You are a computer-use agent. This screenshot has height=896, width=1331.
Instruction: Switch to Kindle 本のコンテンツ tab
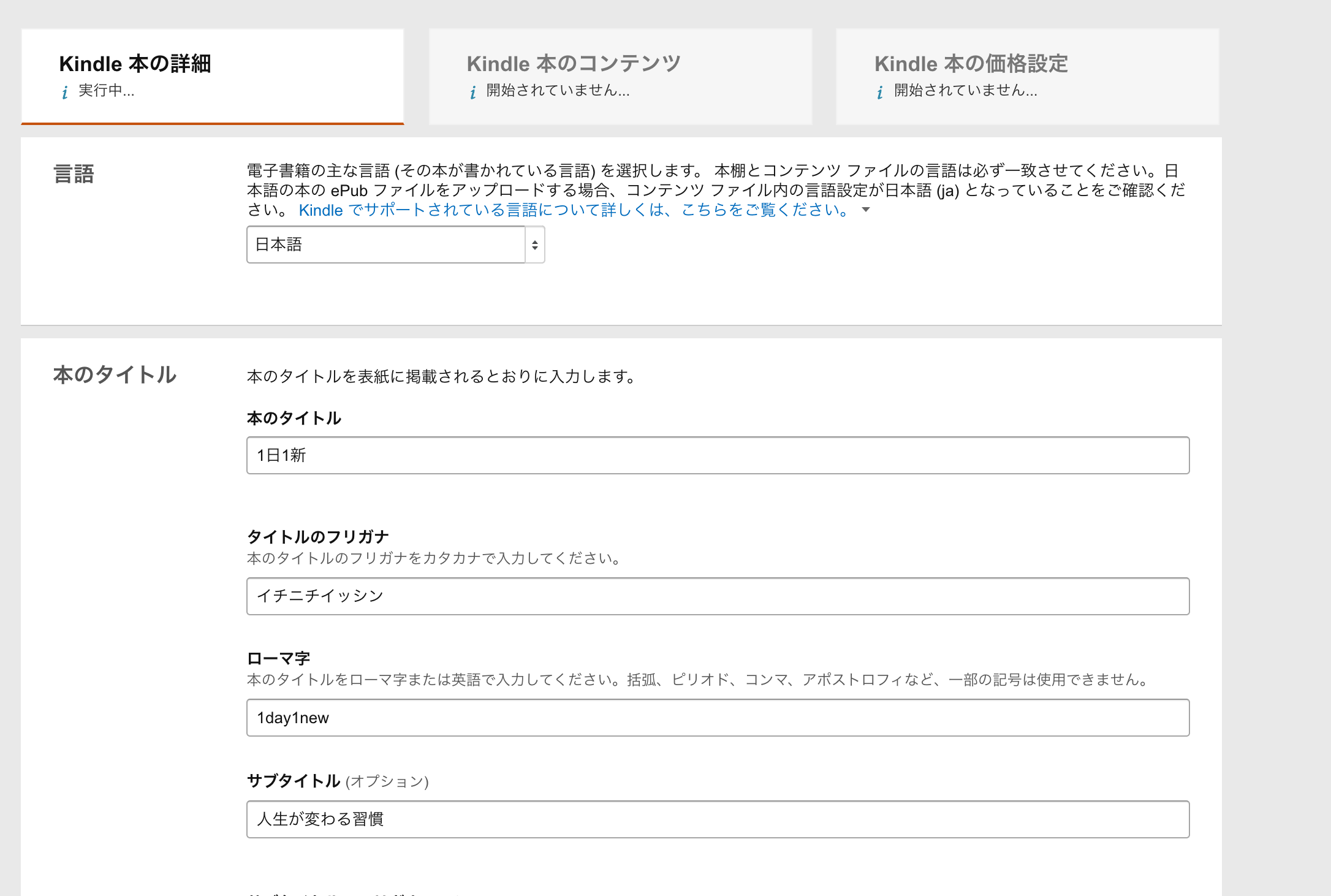click(x=620, y=77)
